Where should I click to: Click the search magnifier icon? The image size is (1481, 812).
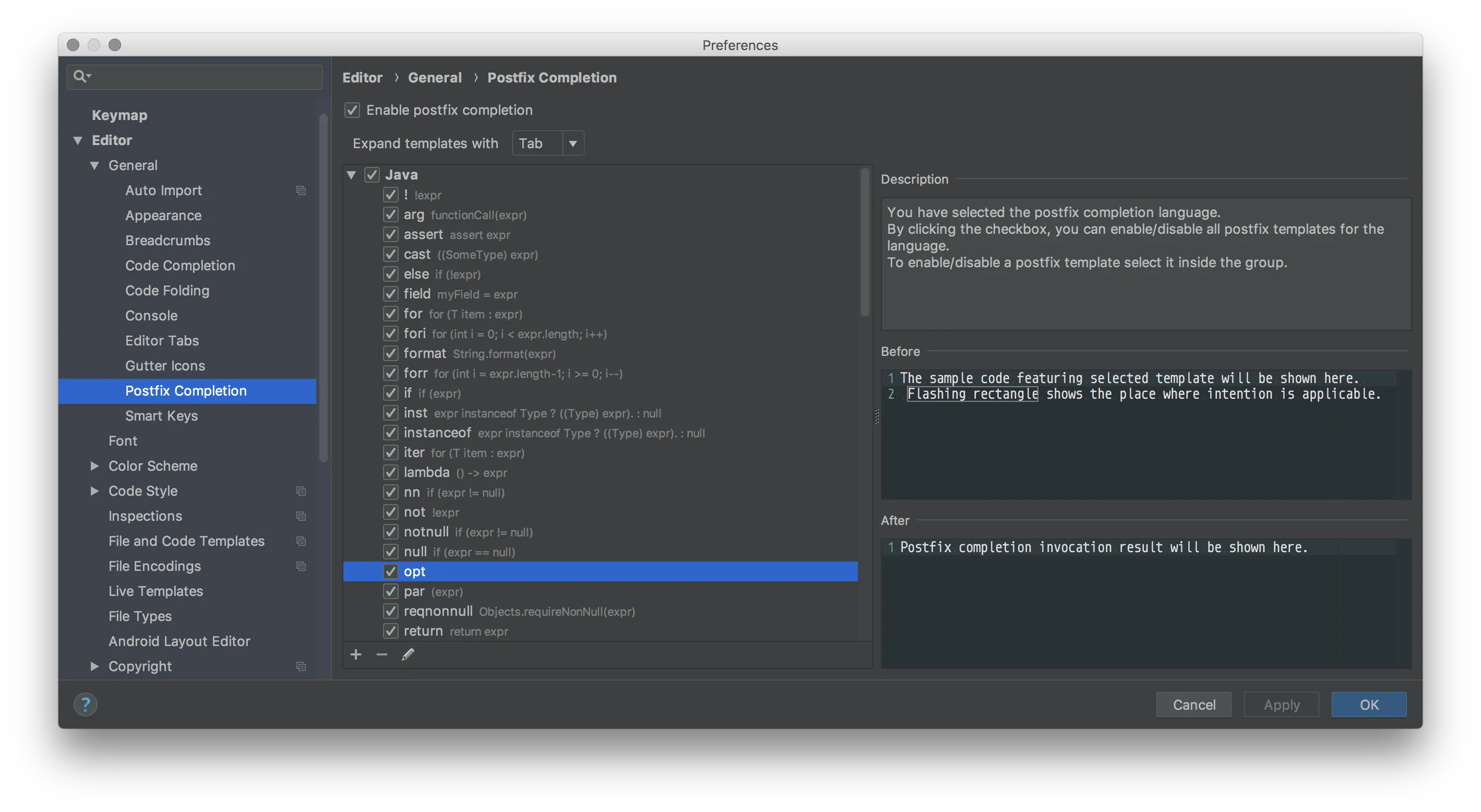click(81, 76)
